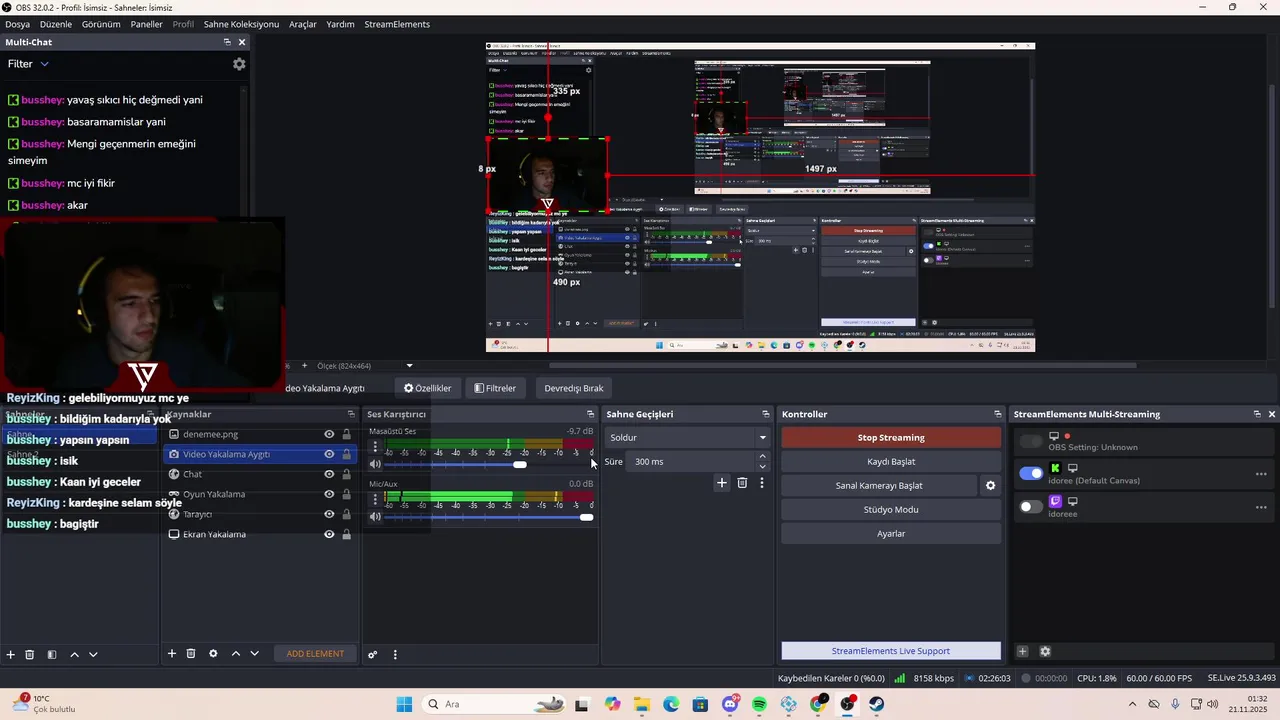Lock the Oyun Yakalama source
The height and width of the screenshot is (720, 1280).
tap(347, 494)
